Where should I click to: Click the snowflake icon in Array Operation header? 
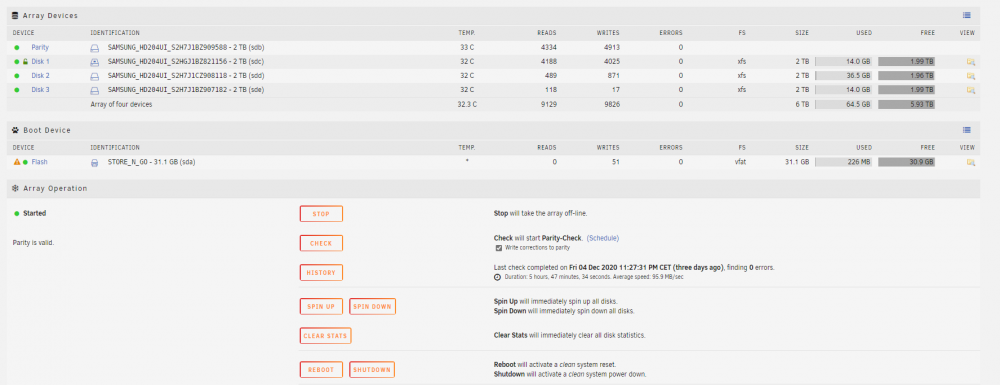[x=15, y=189]
